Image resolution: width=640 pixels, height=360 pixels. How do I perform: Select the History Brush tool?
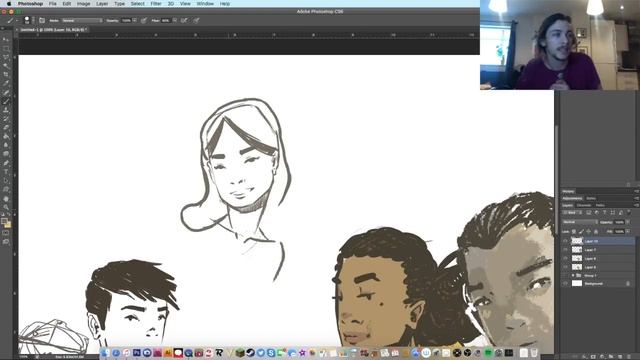[x=6, y=119]
